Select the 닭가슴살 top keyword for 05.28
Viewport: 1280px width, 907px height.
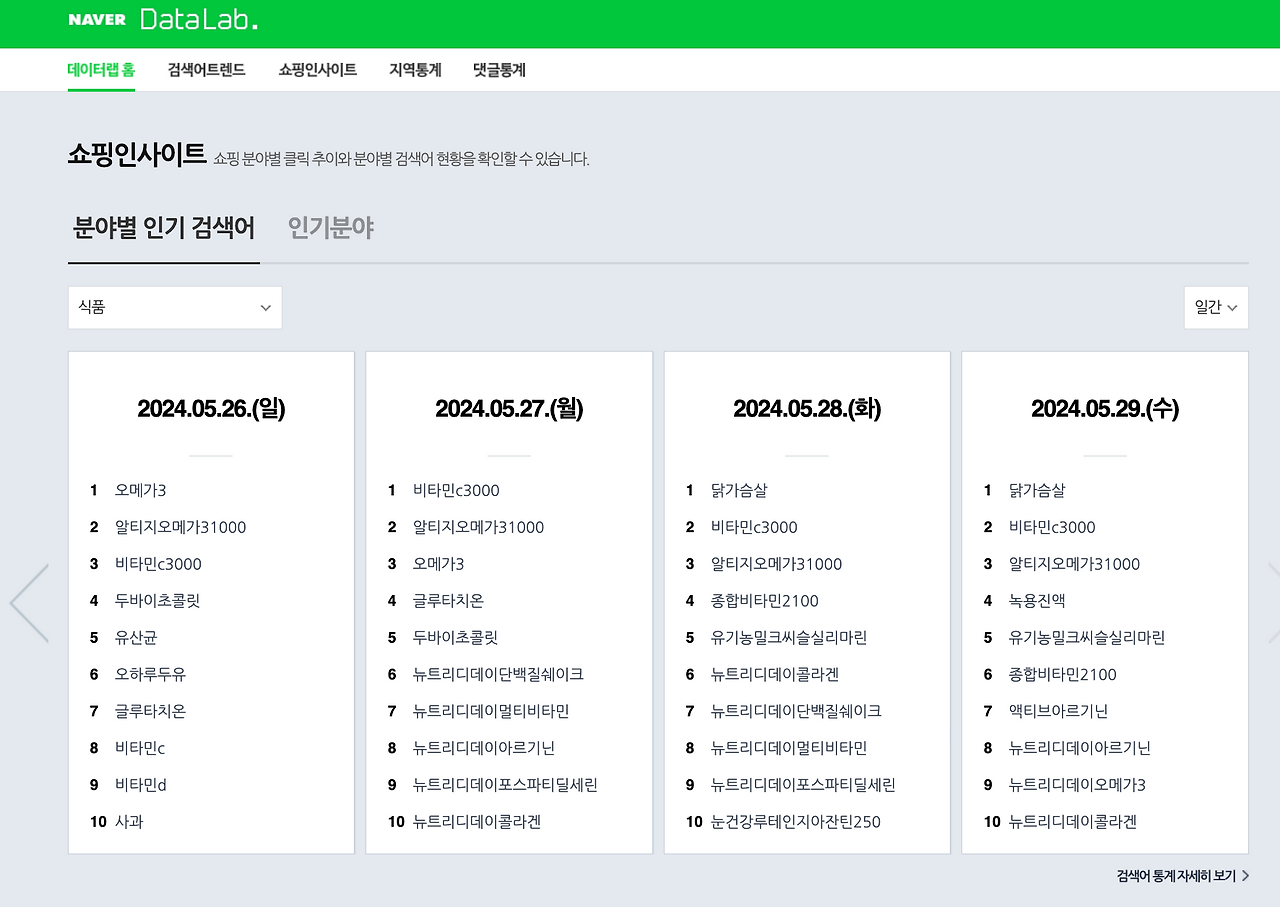739,490
